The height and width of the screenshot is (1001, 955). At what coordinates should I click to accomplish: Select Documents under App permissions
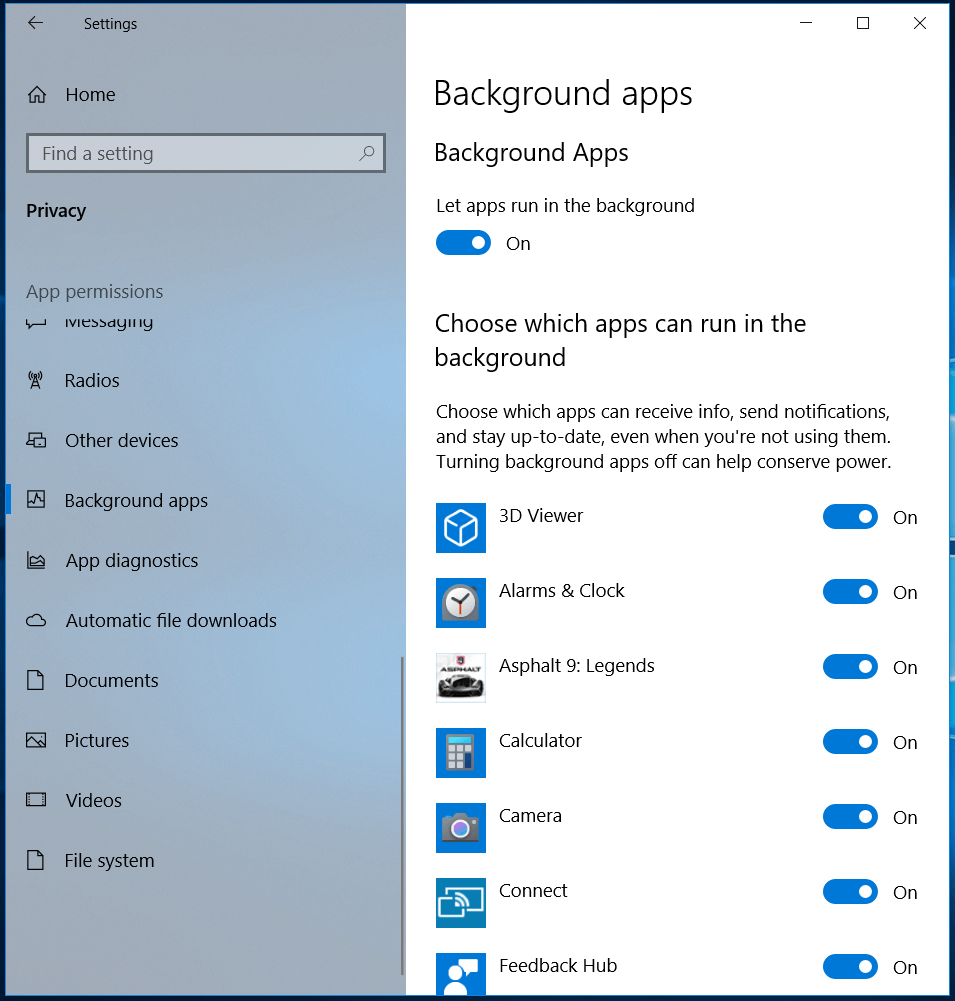coord(111,680)
